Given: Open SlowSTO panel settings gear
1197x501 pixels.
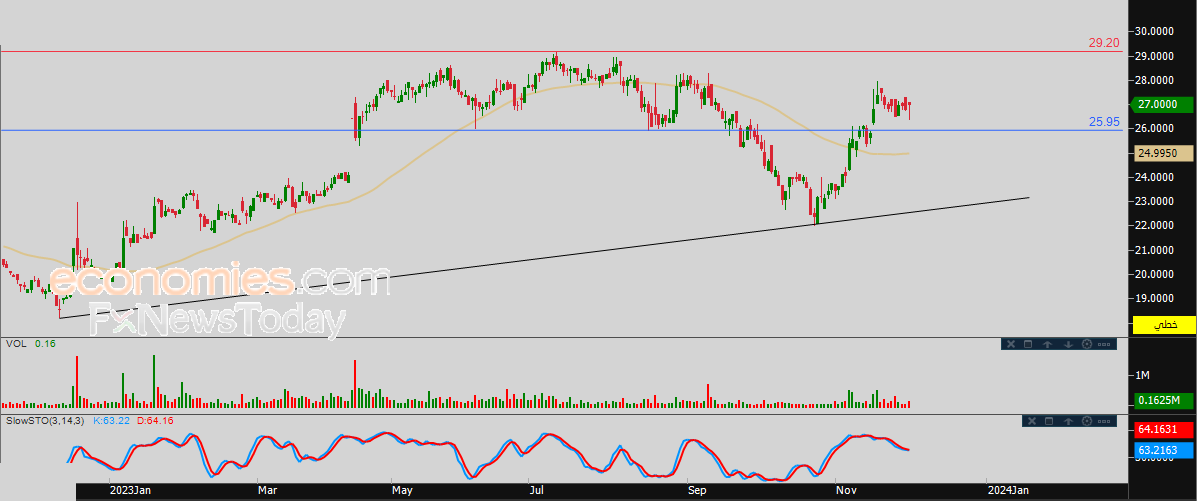Looking at the screenshot, I should (x=1087, y=421).
